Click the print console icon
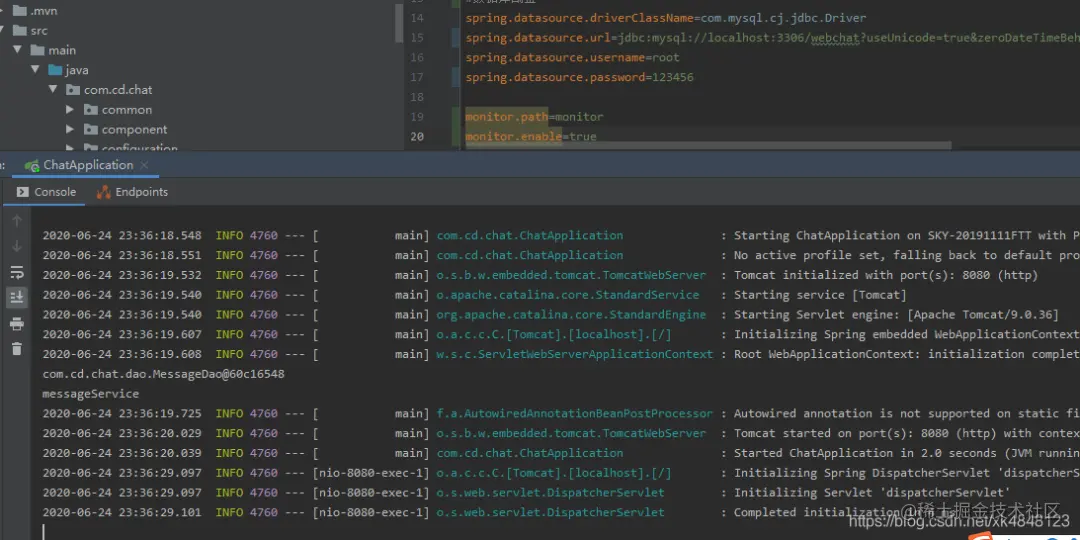The height and width of the screenshot is (540, 1080). [x=17, y=324]
